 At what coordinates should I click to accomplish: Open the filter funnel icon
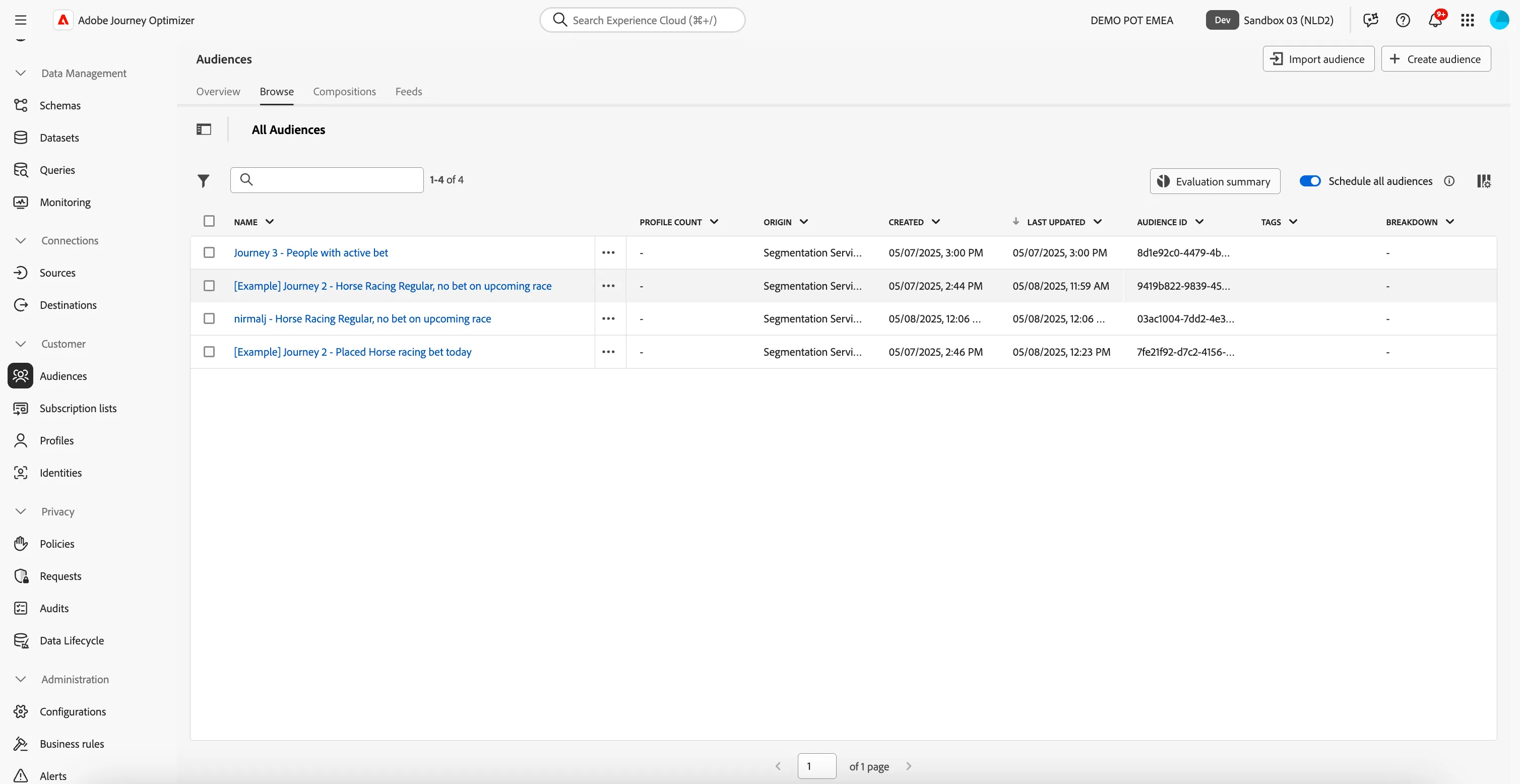point(203,180)
